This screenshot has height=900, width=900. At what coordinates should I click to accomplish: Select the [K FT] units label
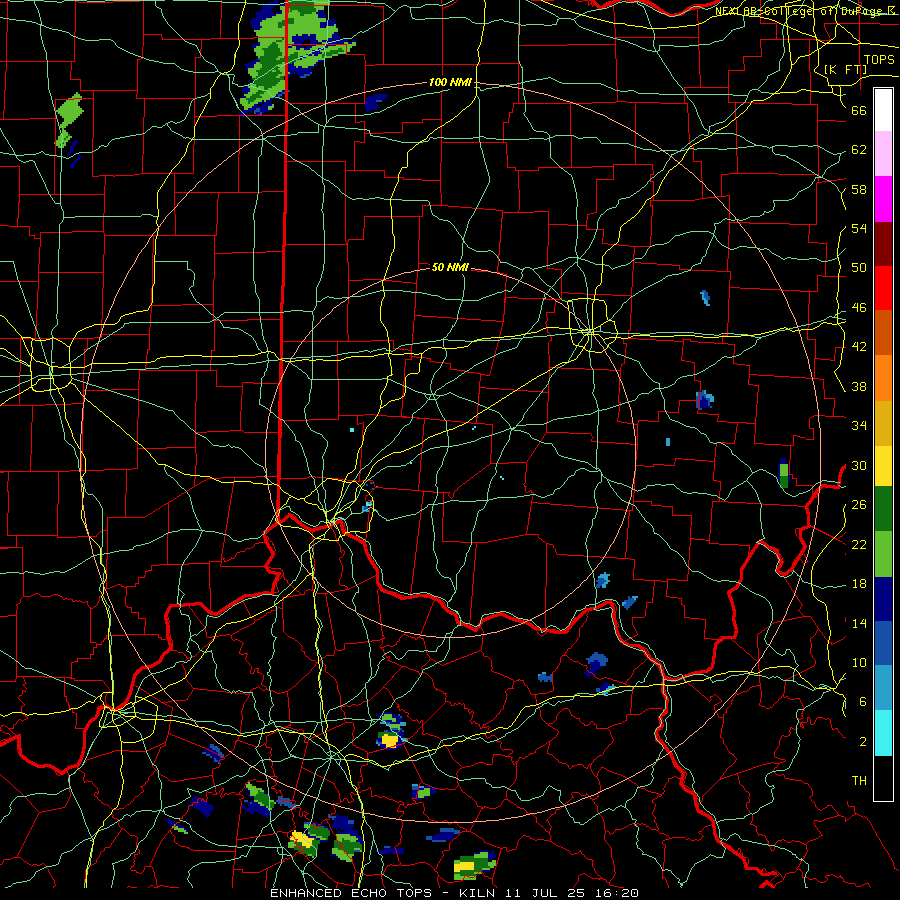[846, 70]
